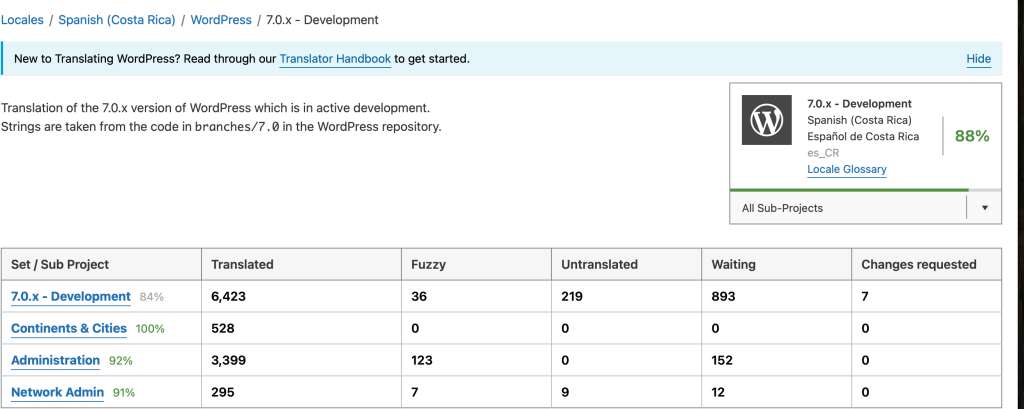Open Spanish (Costa Rica) breadcrumb link
The image size is (1024, 409).
(x=115, y=20)
